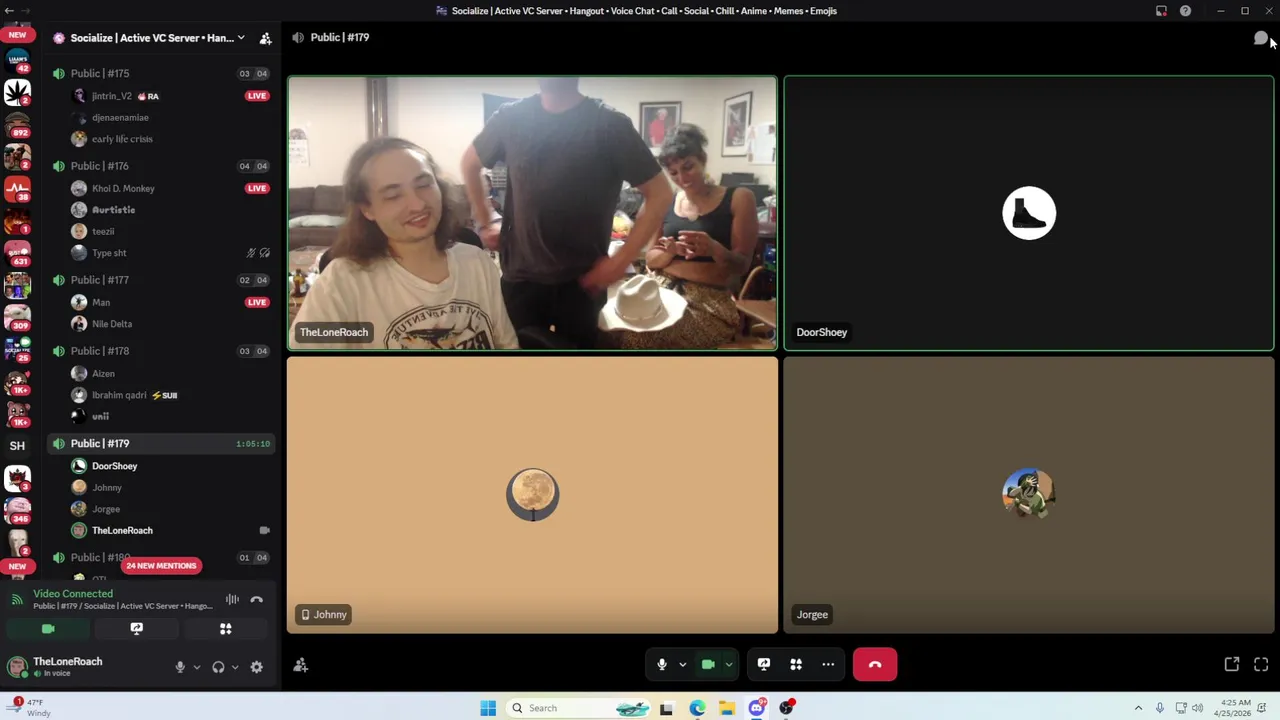
Task: Enter full screen video mode
Action: click(1261, 664)
